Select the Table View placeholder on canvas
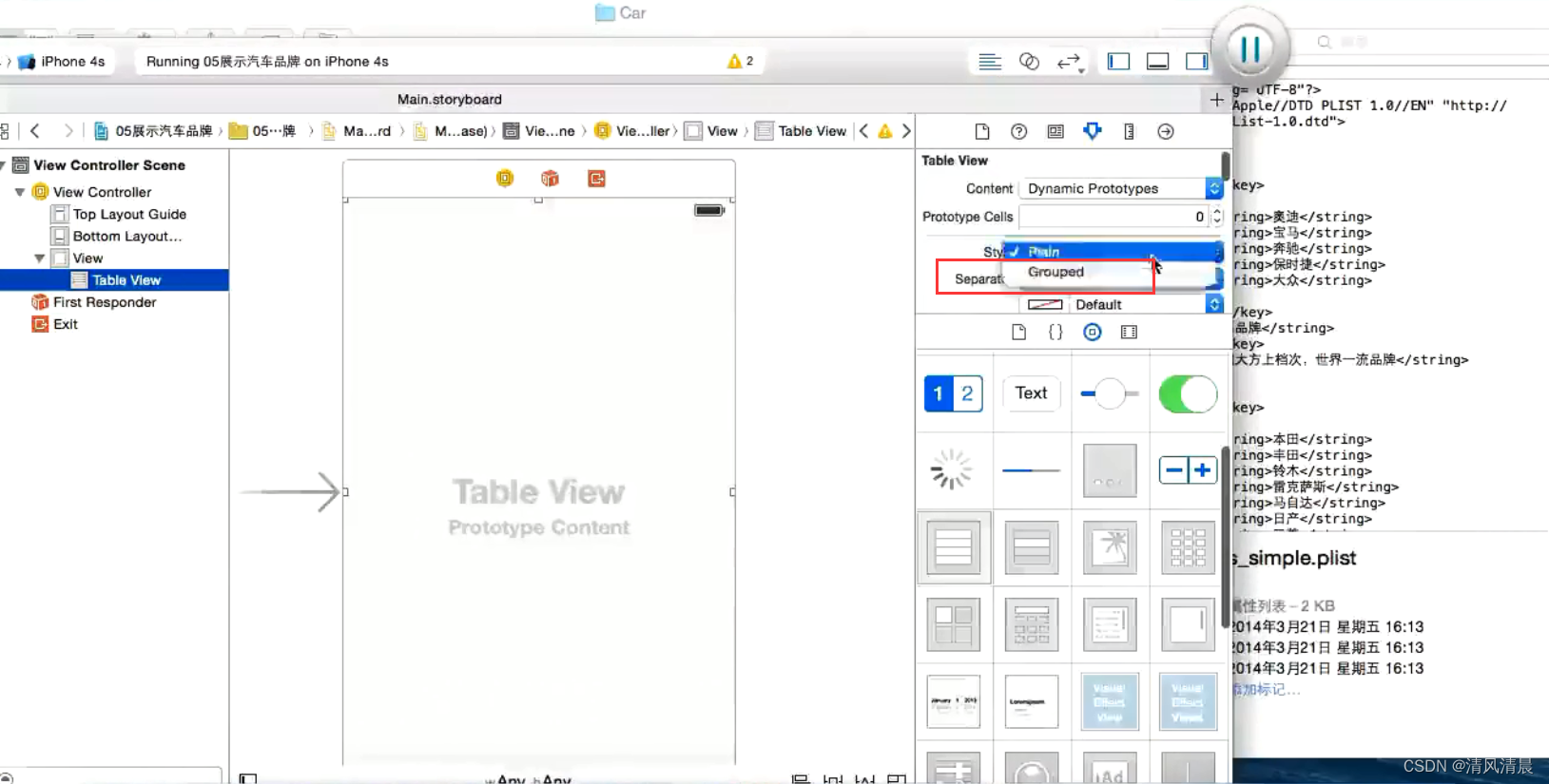Viewport: 1549px width, 784px height. pyautogui.click(x=539, y=492)
